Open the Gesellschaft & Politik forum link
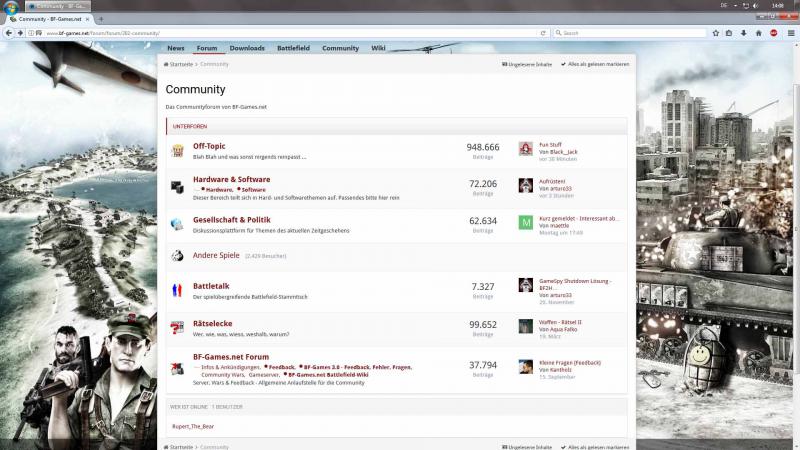This screenshot has width=800, height=450. 231,220
